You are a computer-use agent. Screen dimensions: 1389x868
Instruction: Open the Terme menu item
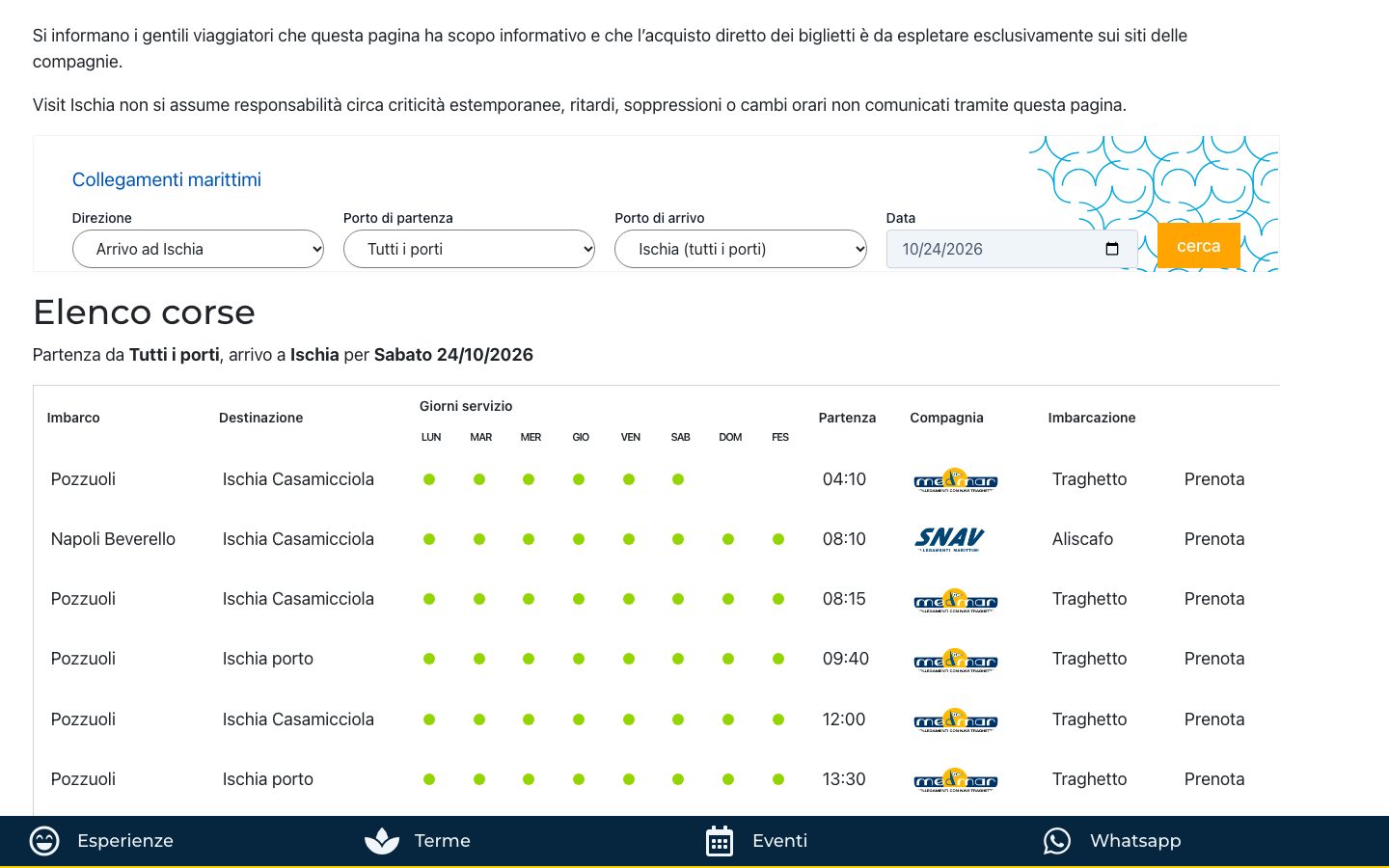tap(443, 841)
